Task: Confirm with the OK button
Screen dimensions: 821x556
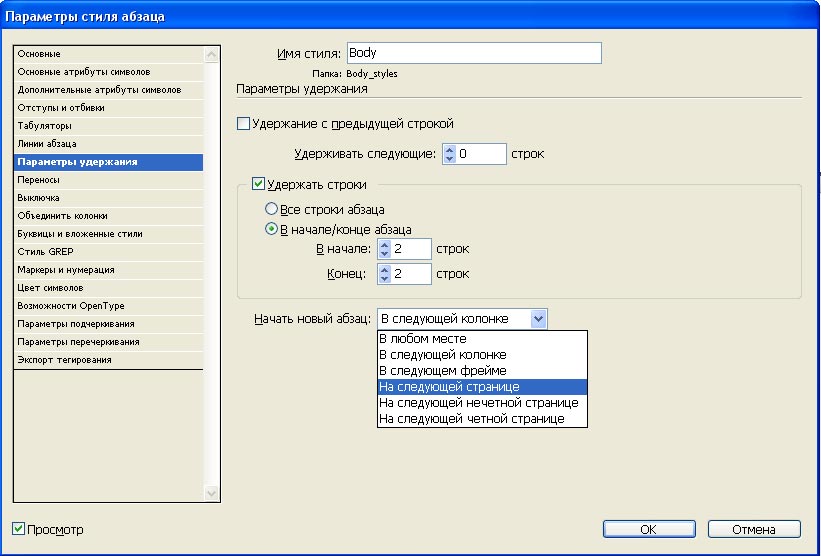Action: tap(649, 529)
